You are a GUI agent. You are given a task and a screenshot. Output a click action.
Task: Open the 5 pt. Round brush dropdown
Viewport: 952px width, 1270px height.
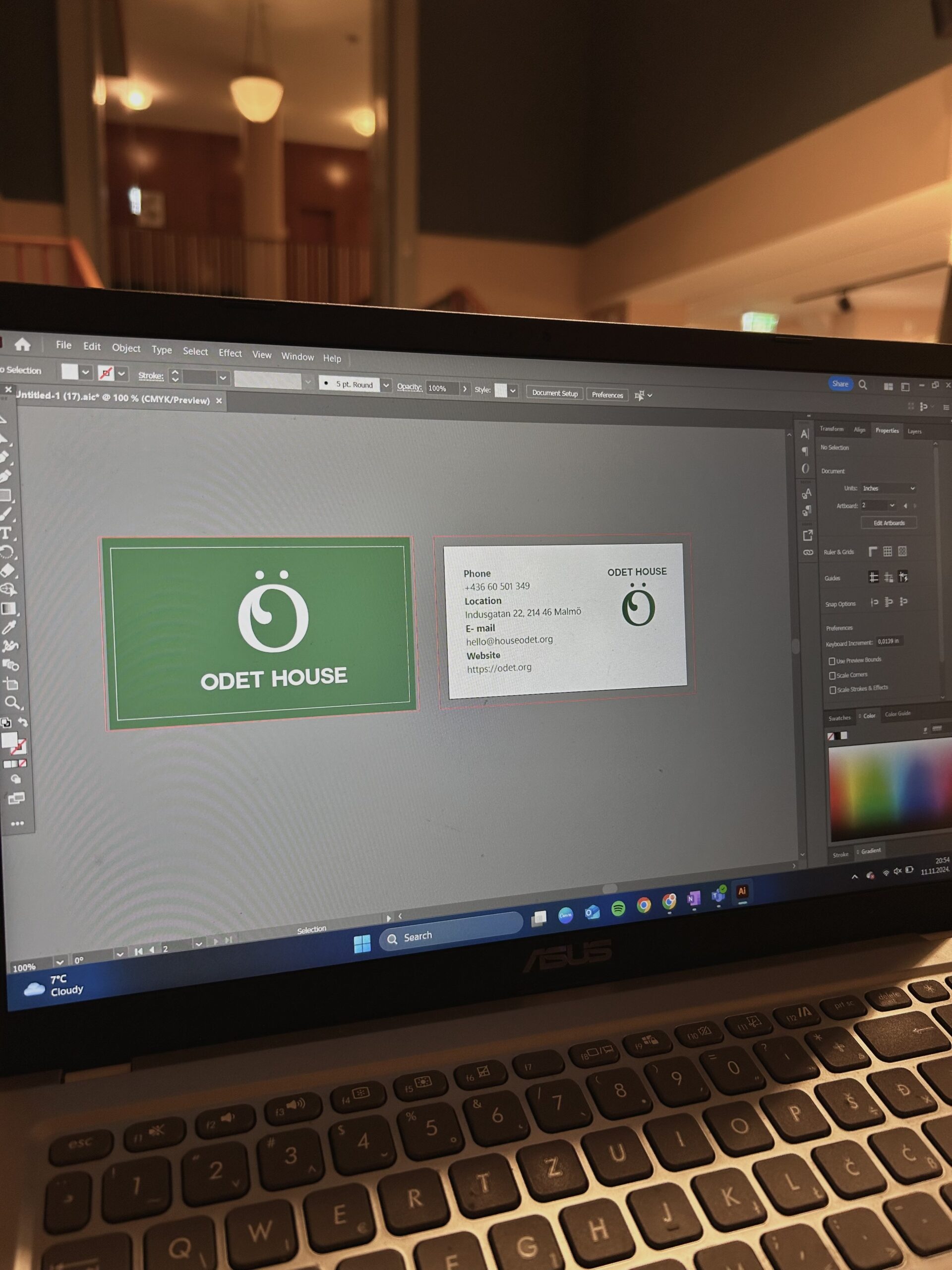pos(386,384)
